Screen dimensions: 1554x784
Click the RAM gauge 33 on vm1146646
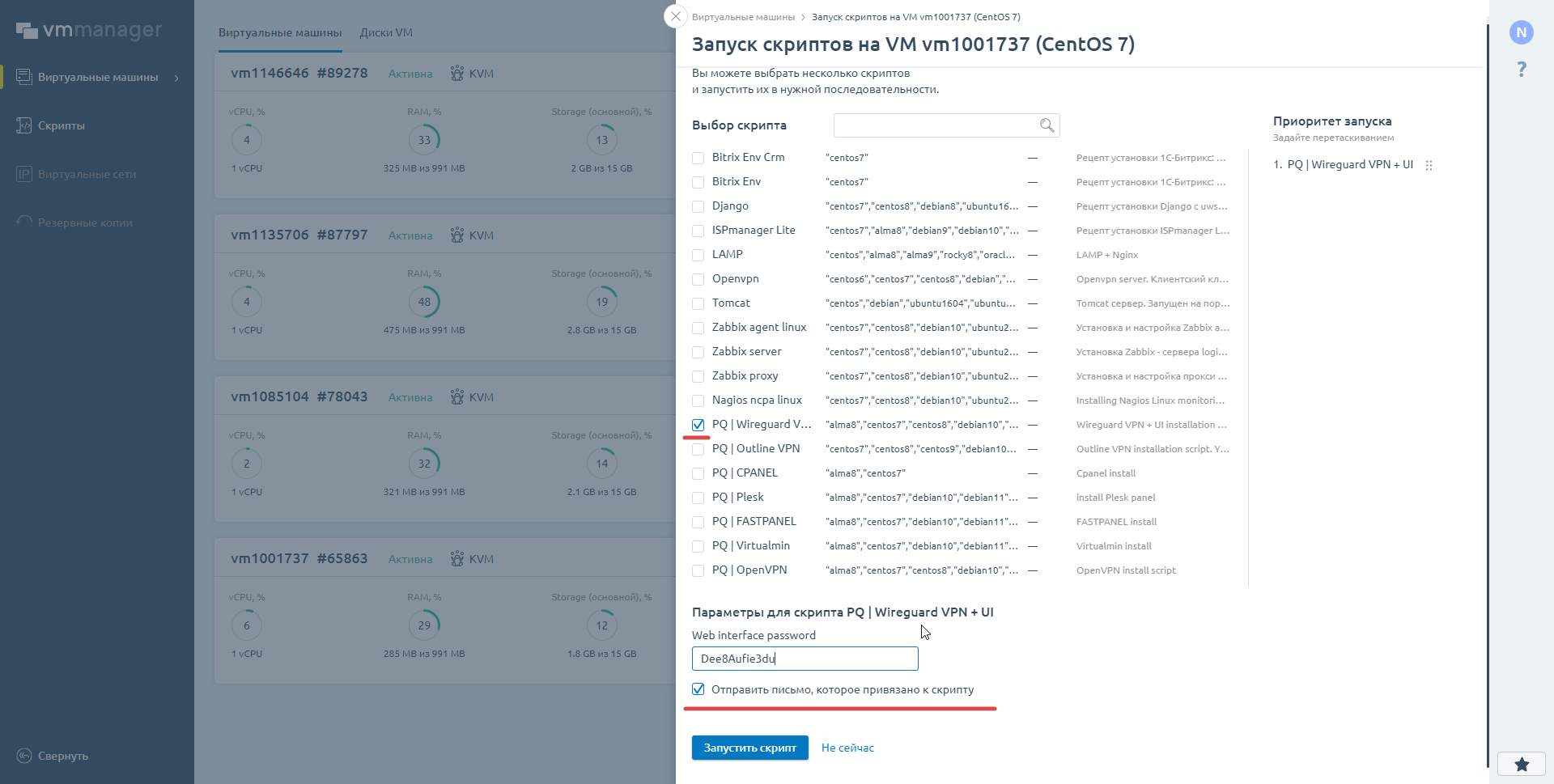click(424, 140)
